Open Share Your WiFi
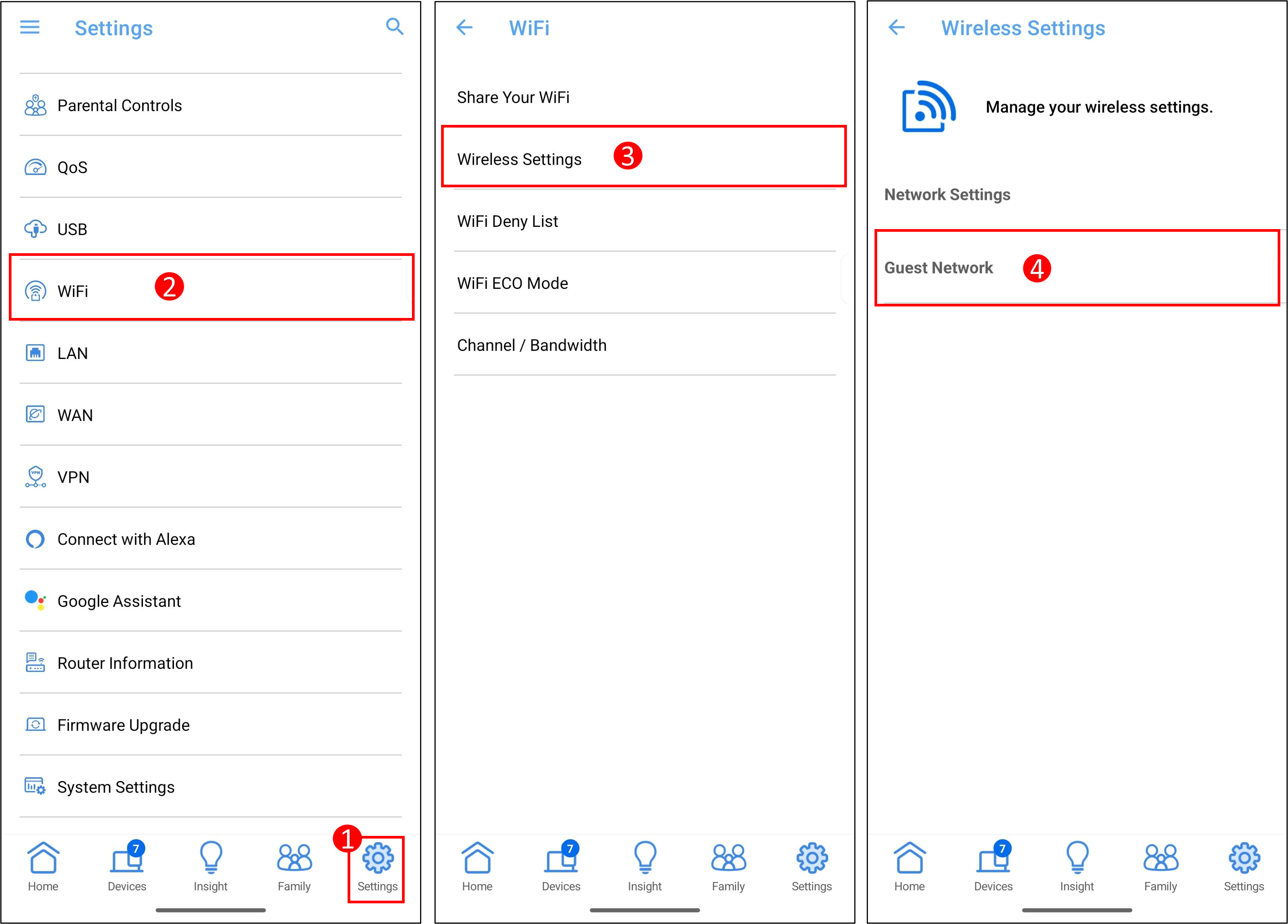This screenshot has width=1288, height=924. 513,98
